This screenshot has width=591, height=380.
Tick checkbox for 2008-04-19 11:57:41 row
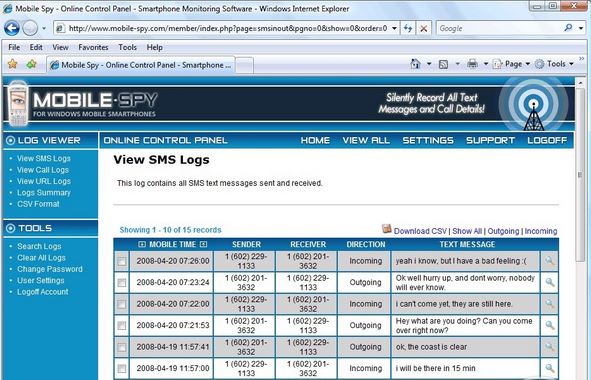click(x=122, y=347)
